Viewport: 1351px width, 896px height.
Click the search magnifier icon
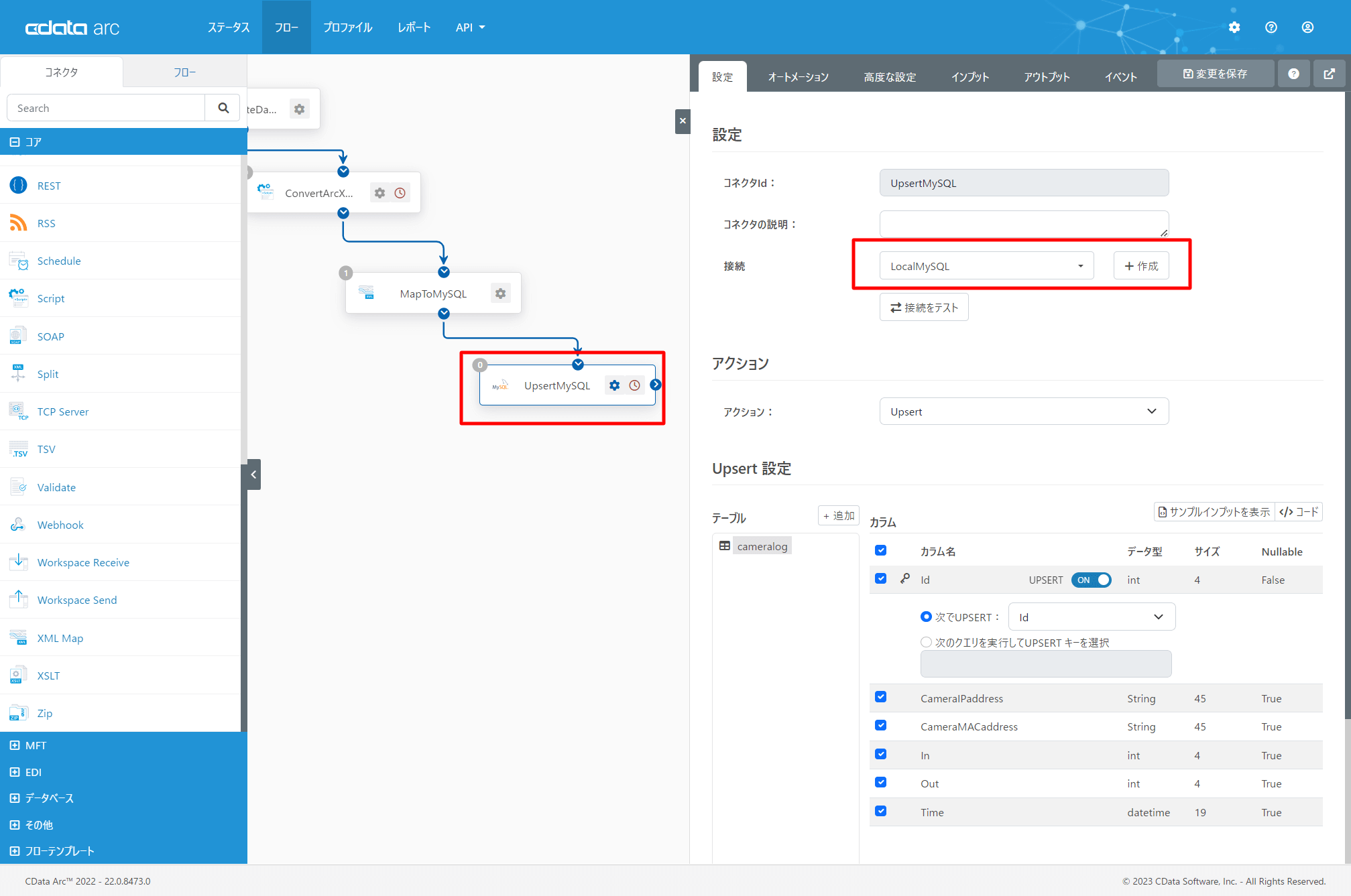[223, 108]
